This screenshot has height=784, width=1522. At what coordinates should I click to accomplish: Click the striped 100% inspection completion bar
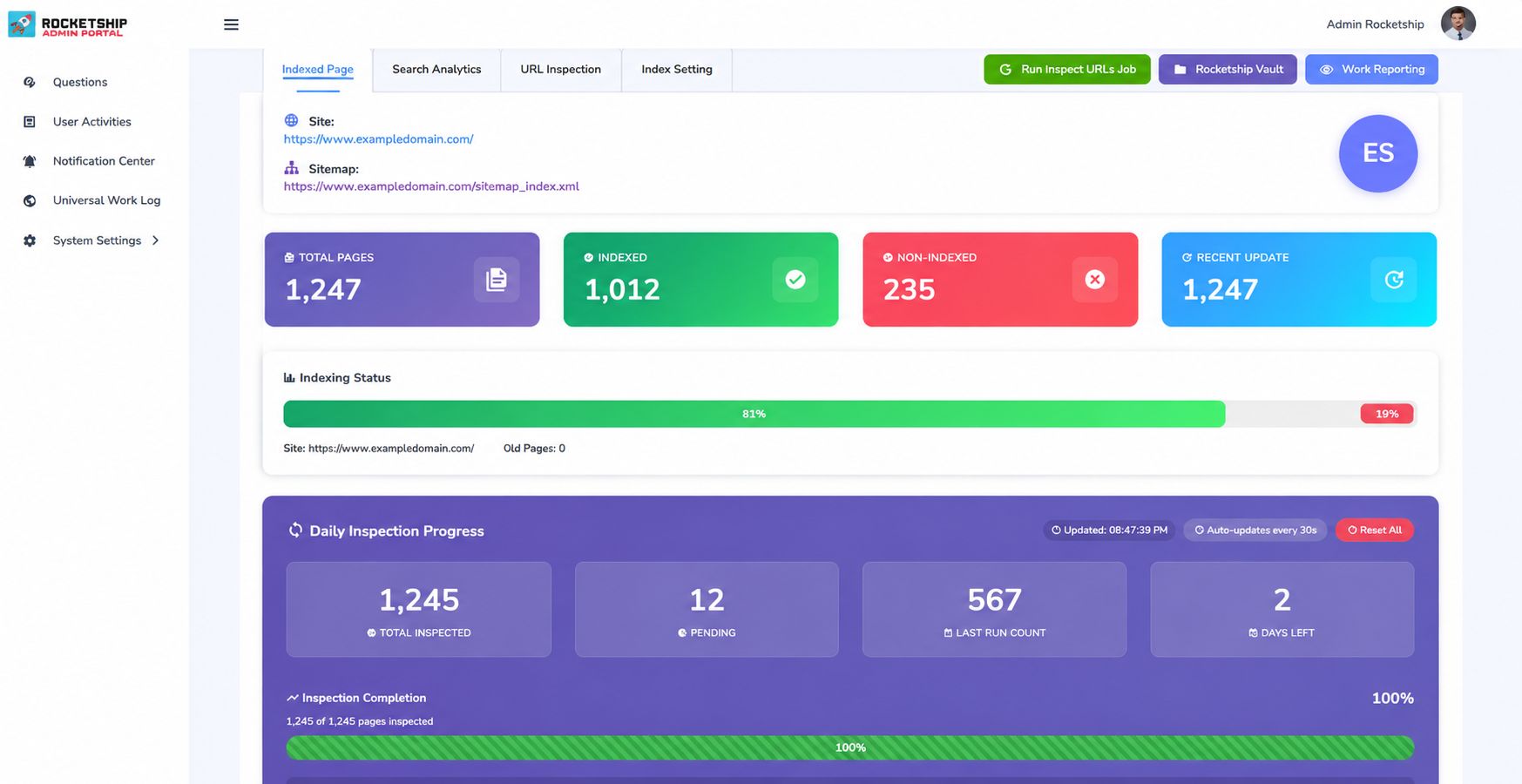coord(850,747)
